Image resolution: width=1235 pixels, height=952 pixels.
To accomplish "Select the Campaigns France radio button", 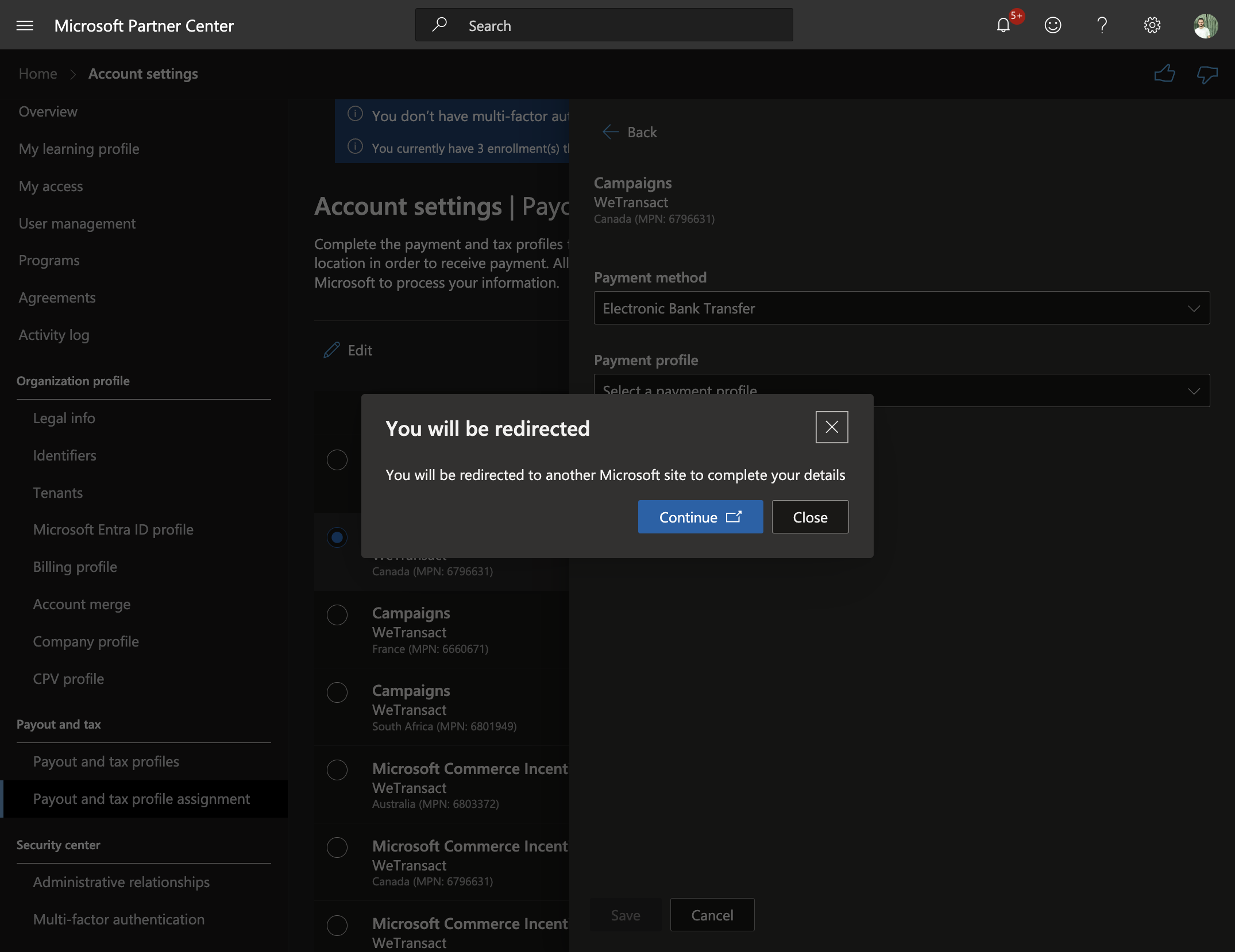I will pos(337,615).
